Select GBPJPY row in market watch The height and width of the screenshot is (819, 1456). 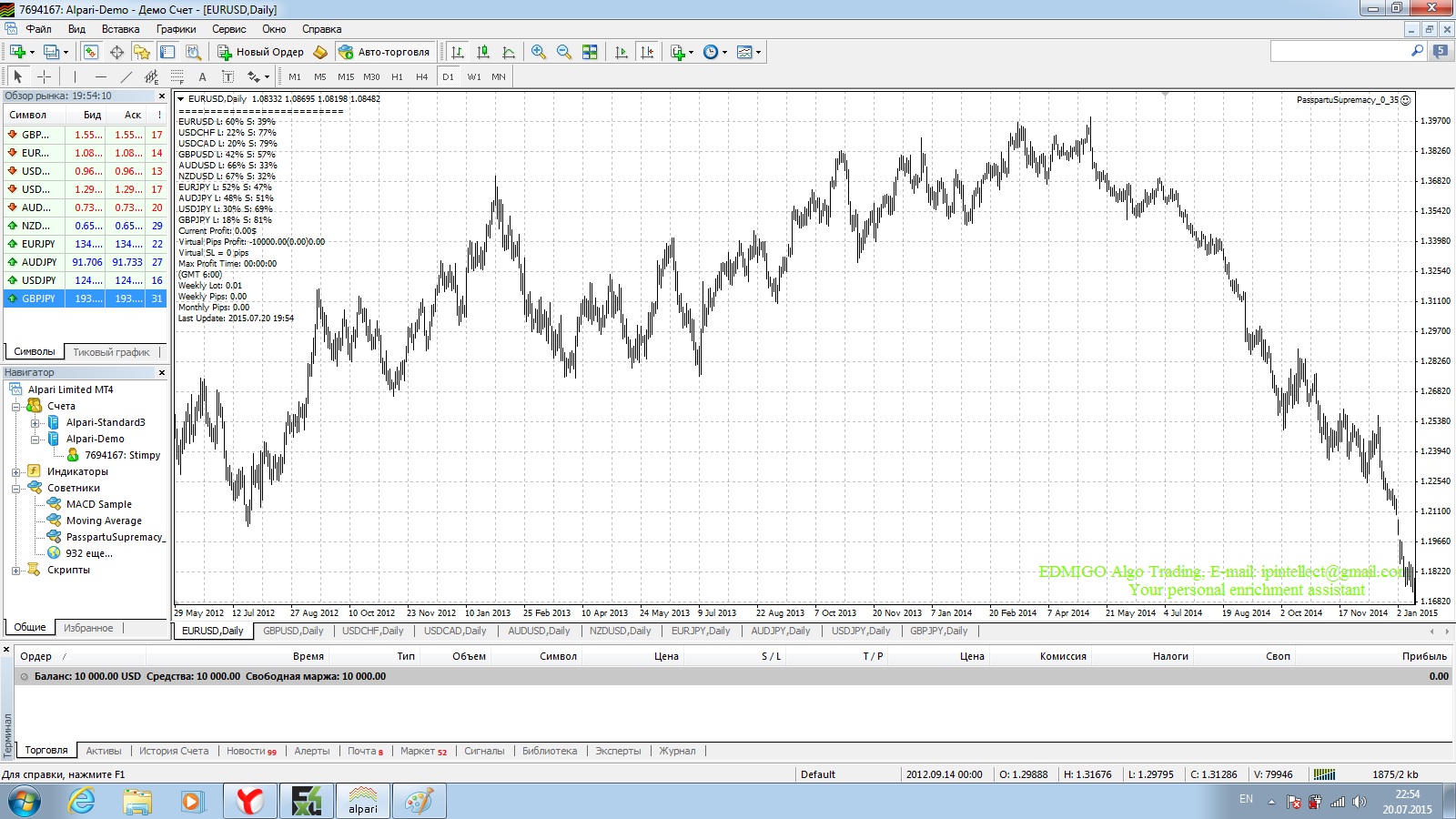coord(86,298)
